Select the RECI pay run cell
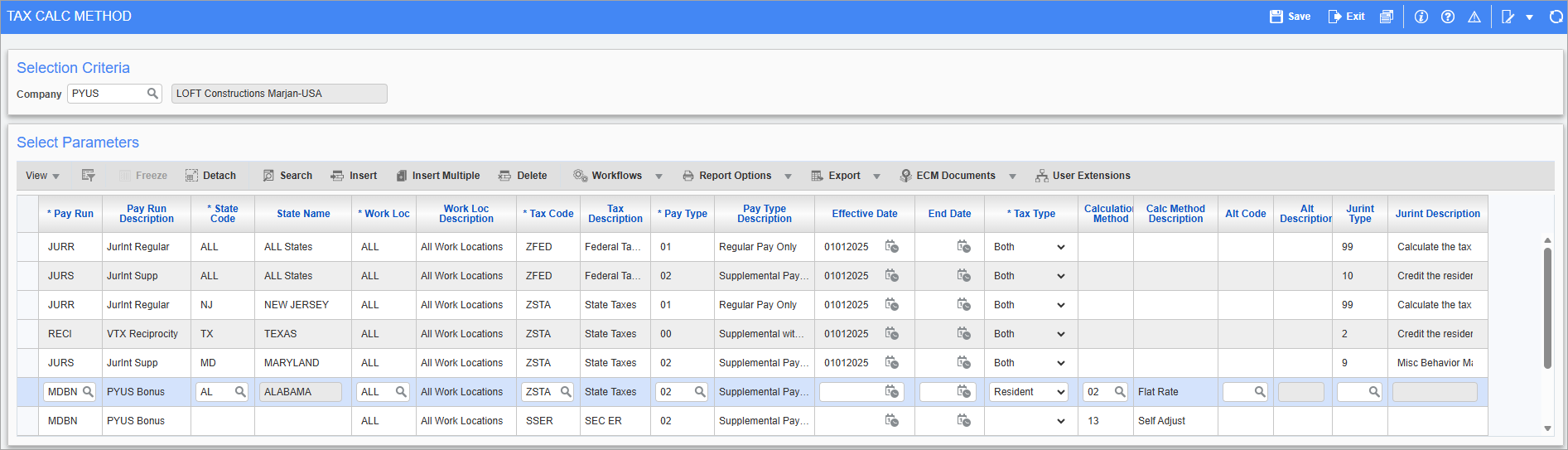The image size is (1568, 450). pos(70,334)
